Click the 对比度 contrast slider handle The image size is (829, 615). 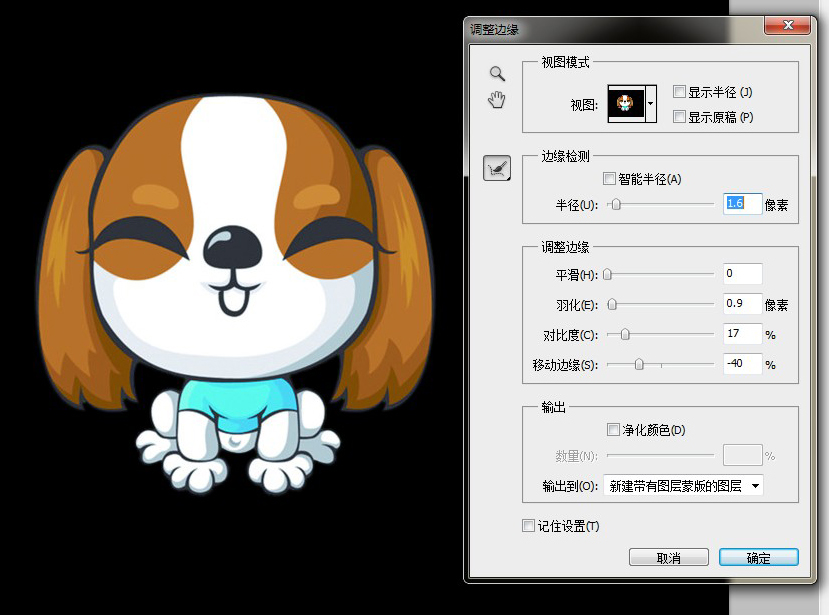coord(625,335)
